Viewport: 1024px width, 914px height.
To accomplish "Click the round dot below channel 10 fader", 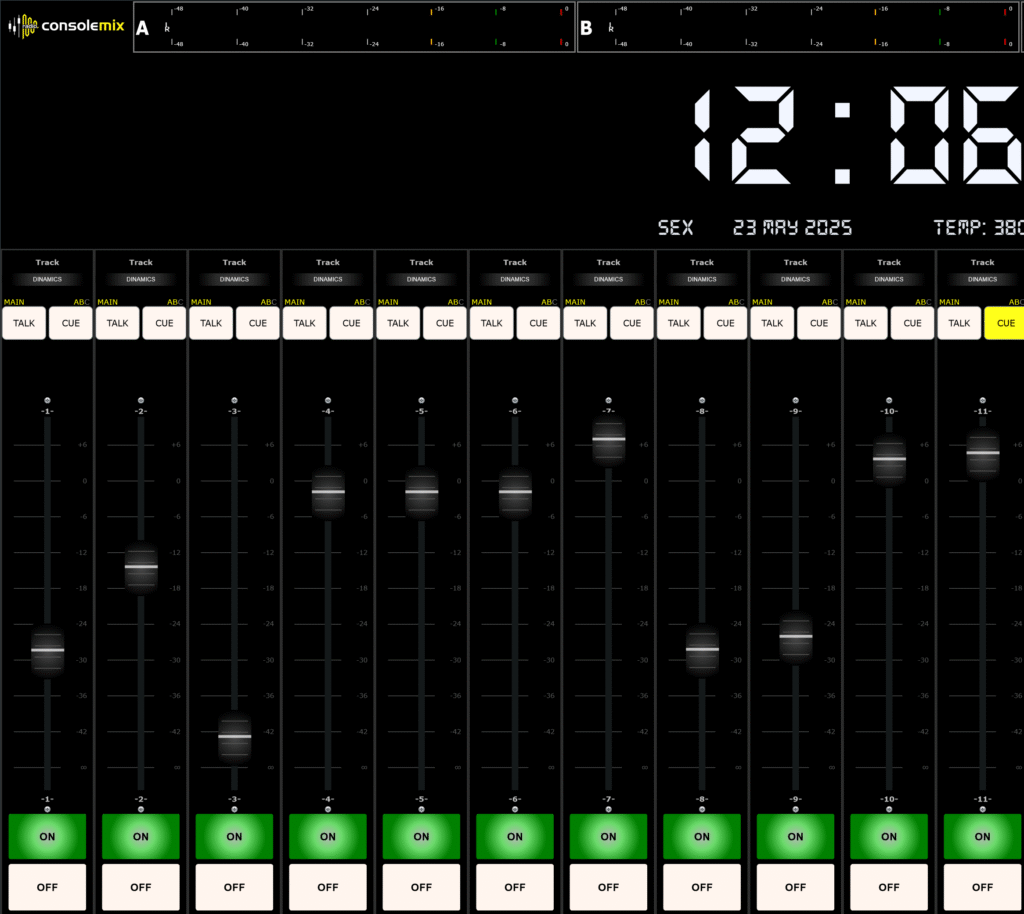I will pos(889,808).
